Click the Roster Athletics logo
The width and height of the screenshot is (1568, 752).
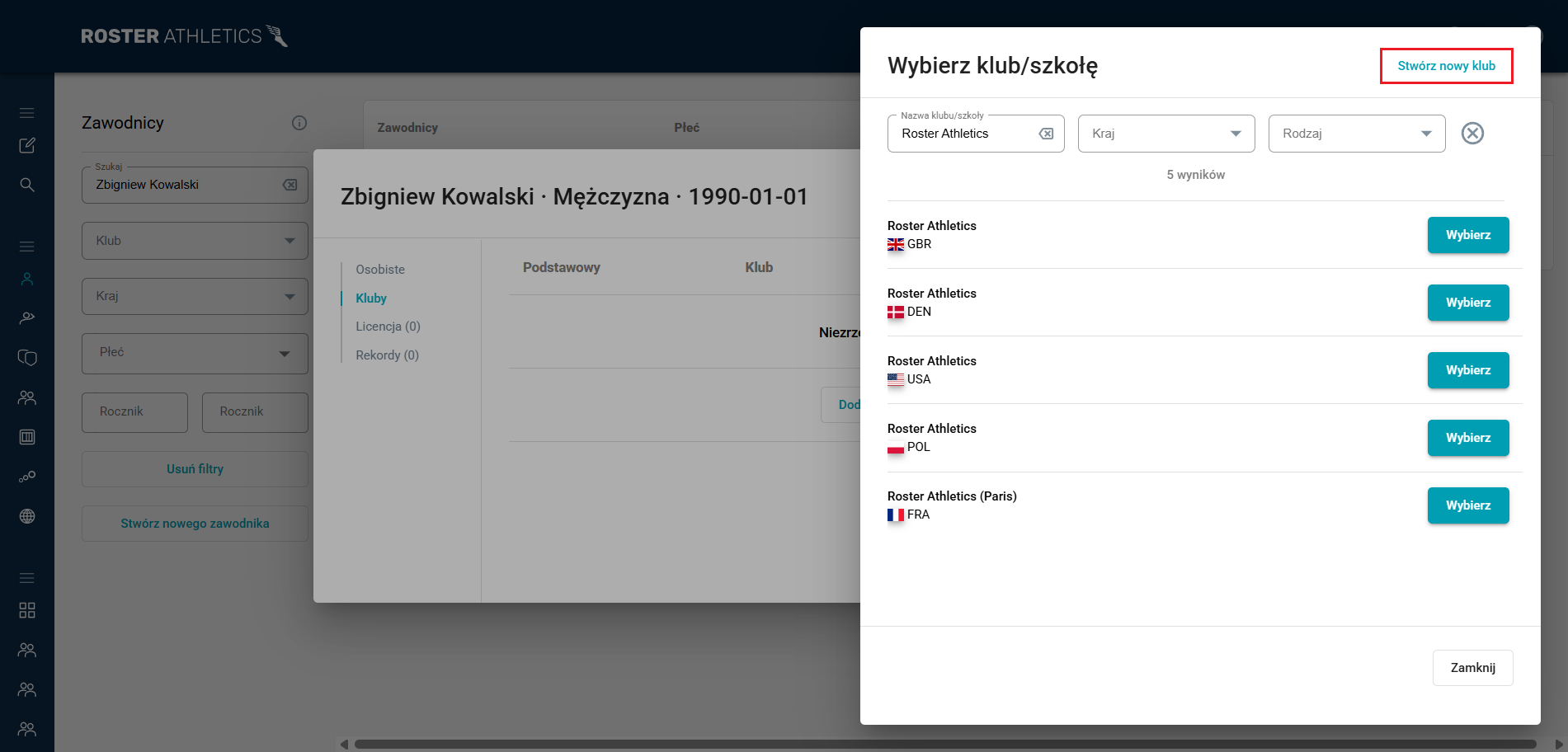[x=184, y=36]
